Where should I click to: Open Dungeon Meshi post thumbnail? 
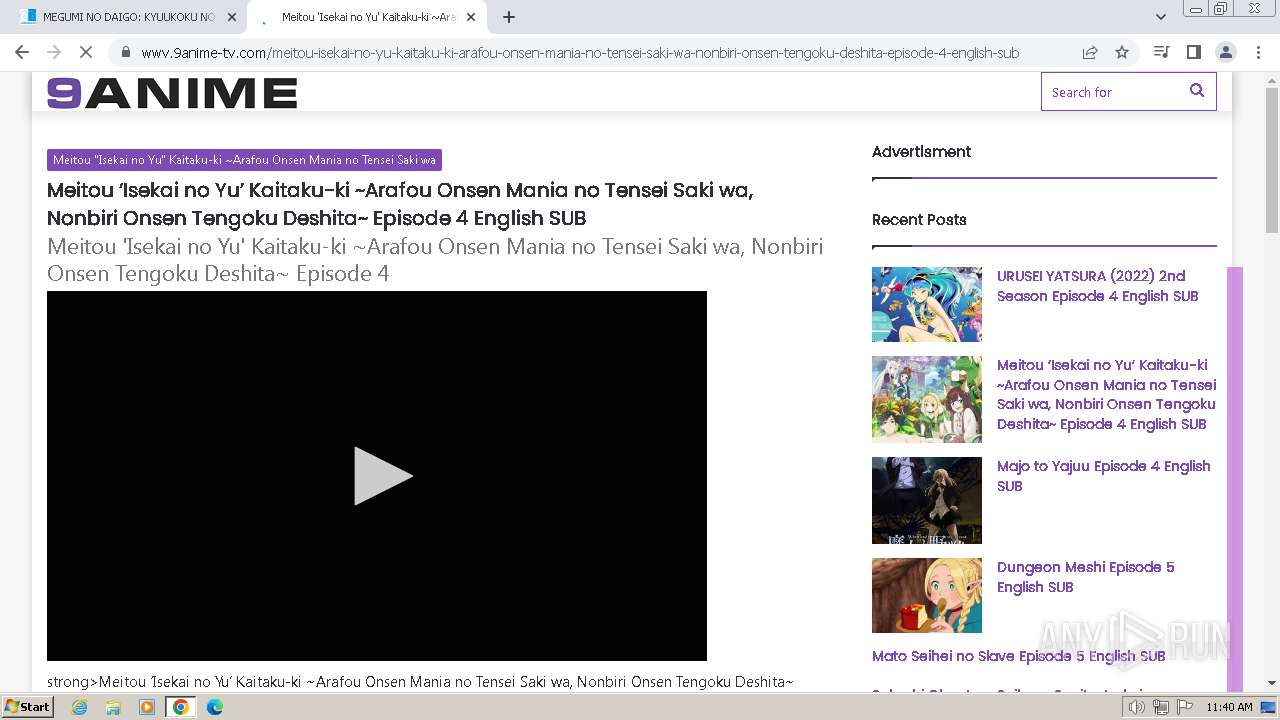(927, 595)
